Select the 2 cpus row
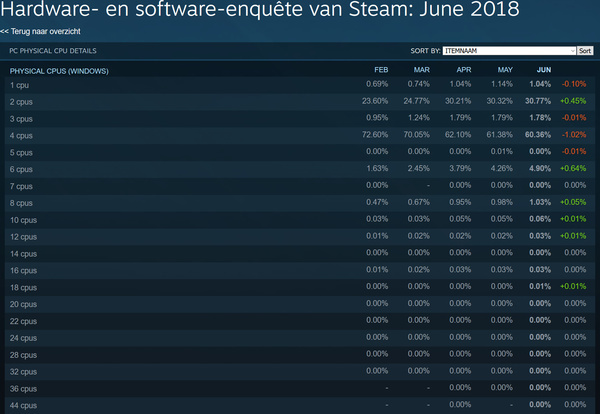Viewport: 600px width, 414px height. tap(300, 102)
